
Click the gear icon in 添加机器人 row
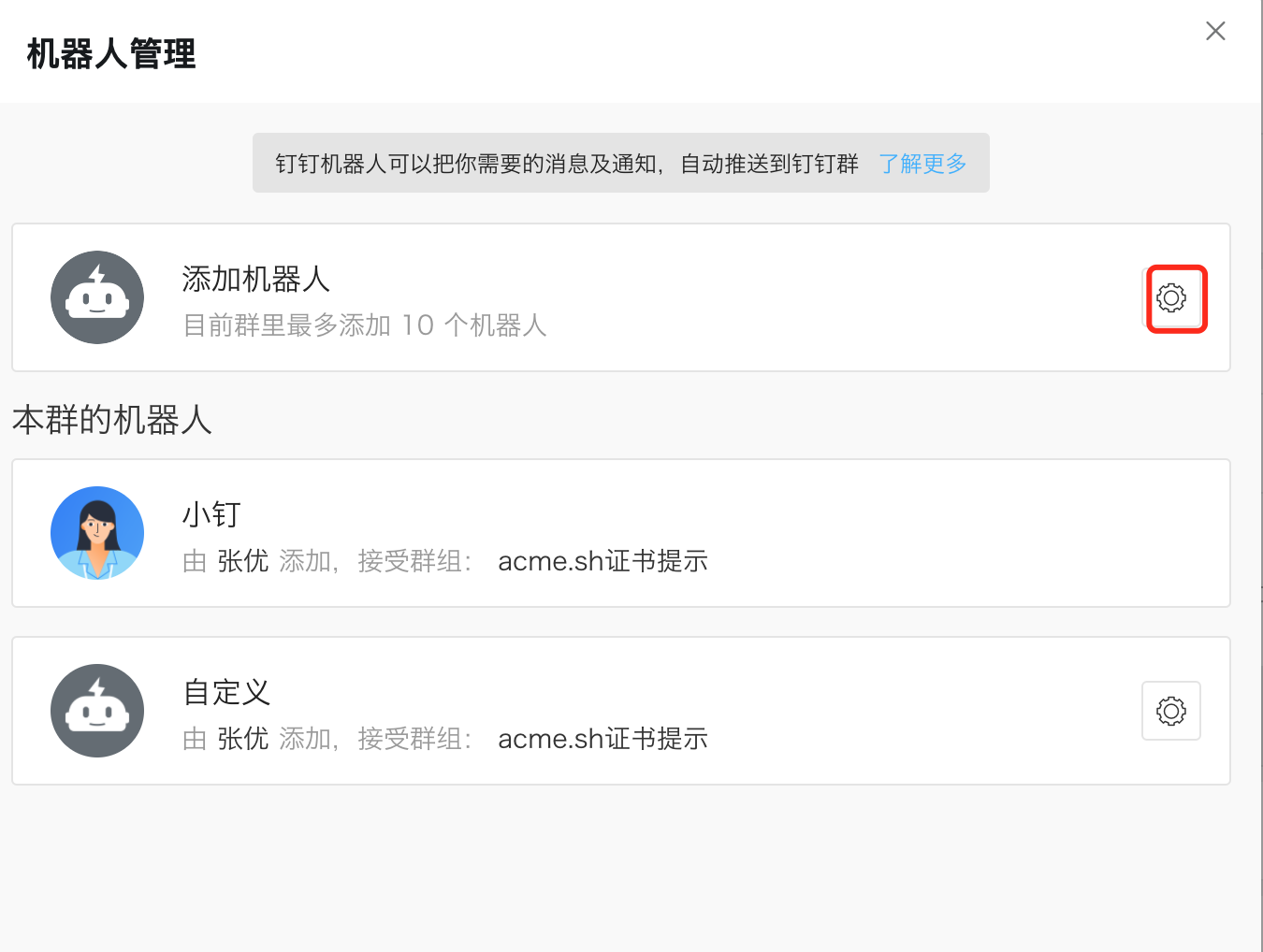1171,298
